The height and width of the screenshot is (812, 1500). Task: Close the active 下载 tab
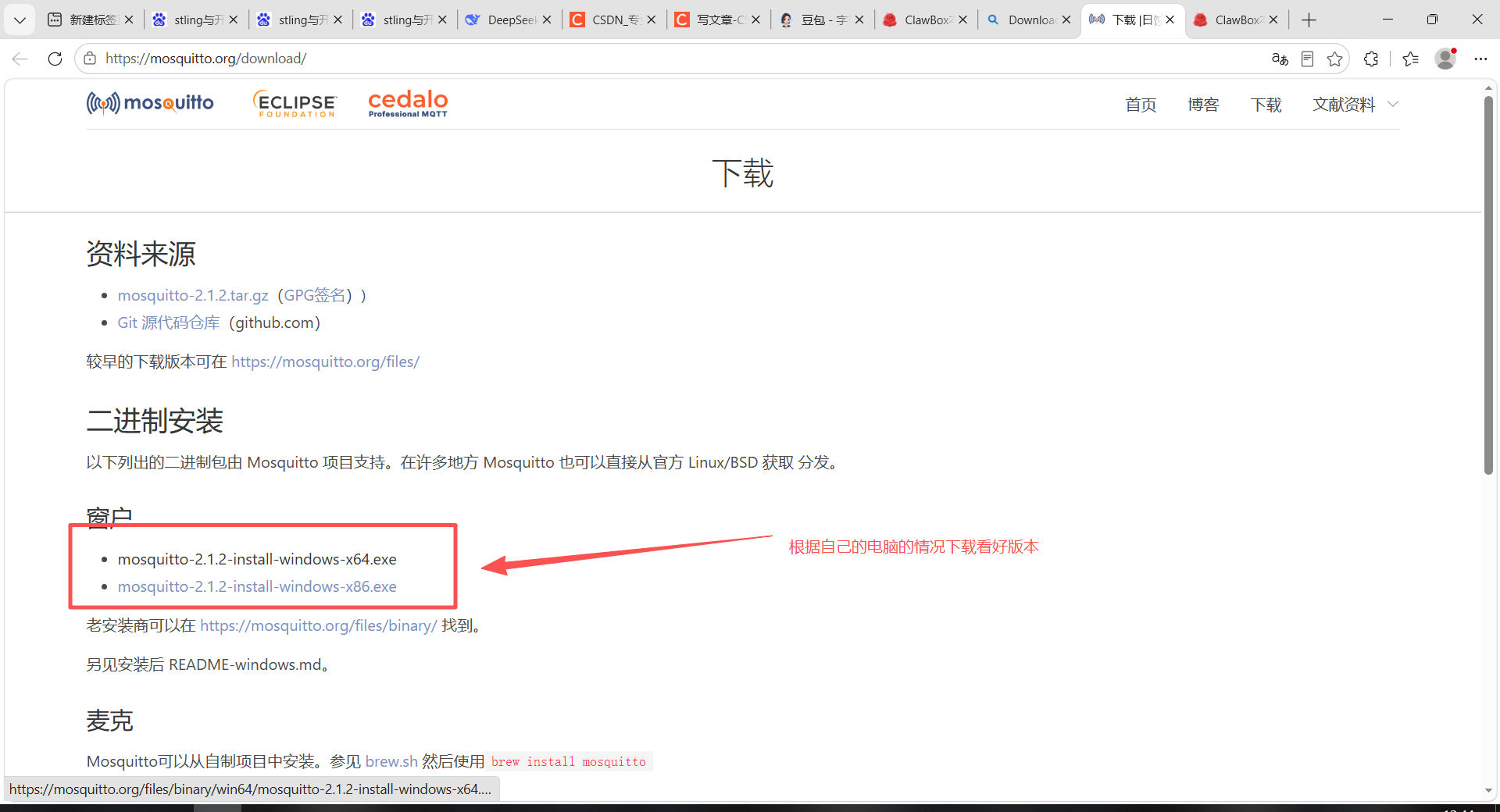[1170, 20]
